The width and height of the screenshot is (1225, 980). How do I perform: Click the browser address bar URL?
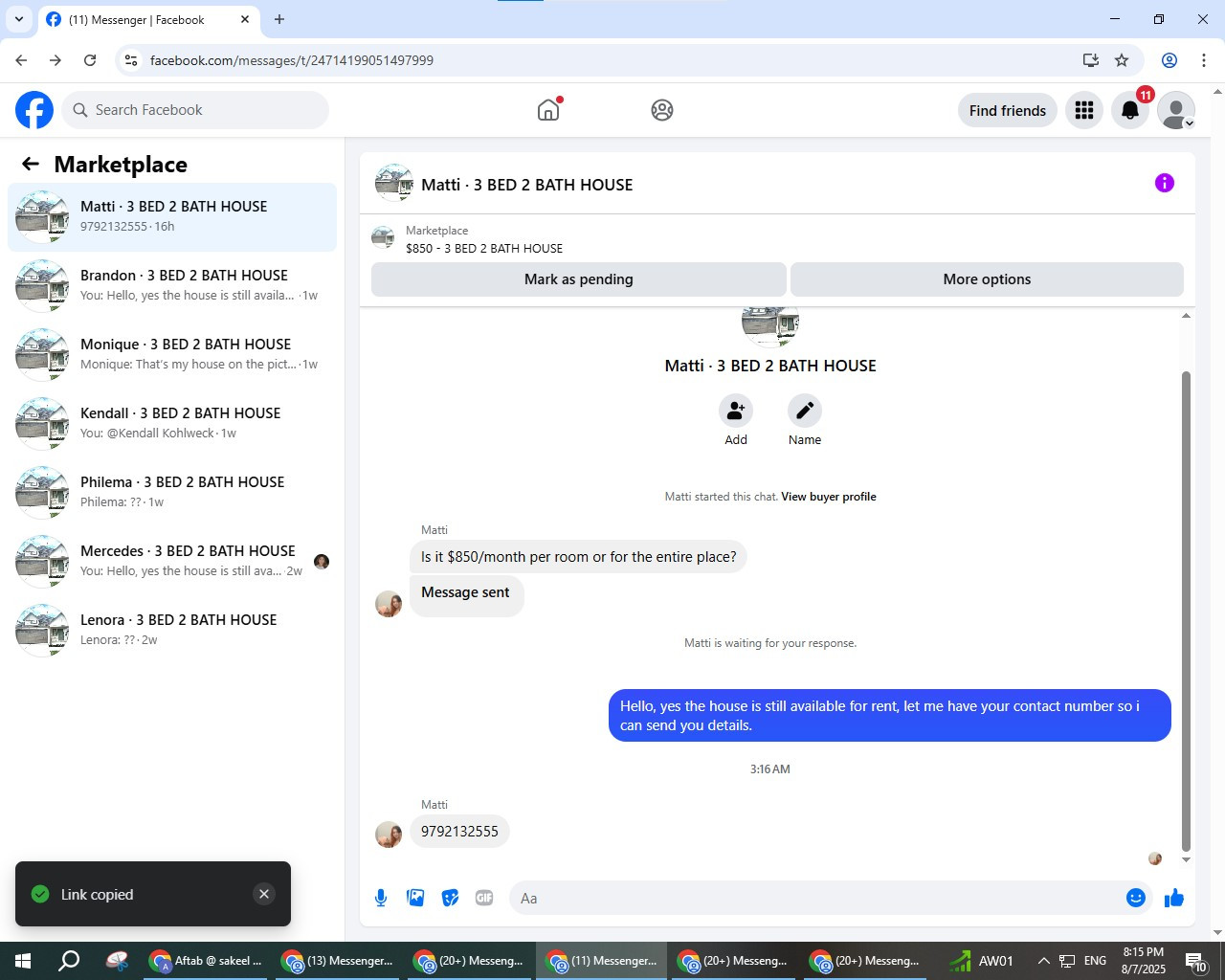[x=292, y=60]
